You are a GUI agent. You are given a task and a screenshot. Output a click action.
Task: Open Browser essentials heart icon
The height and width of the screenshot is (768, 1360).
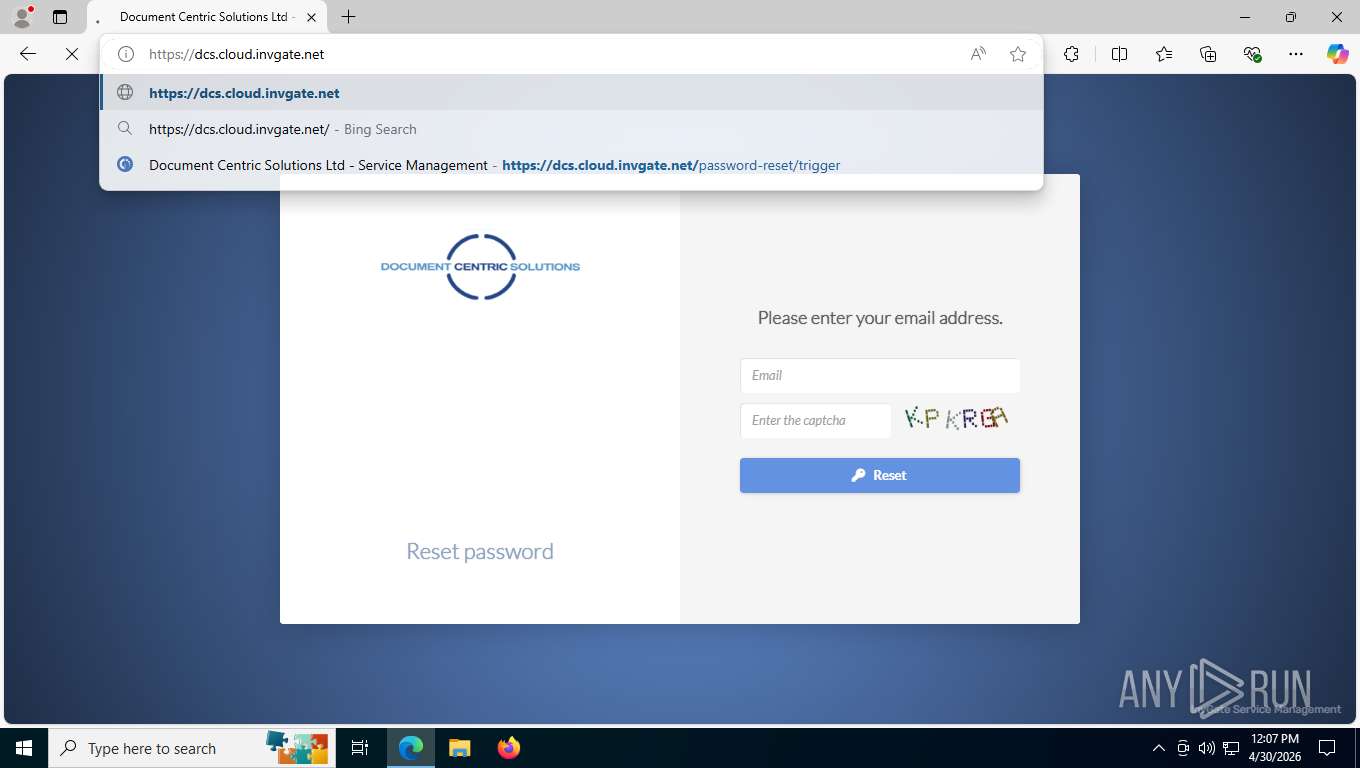point(1252,54)
